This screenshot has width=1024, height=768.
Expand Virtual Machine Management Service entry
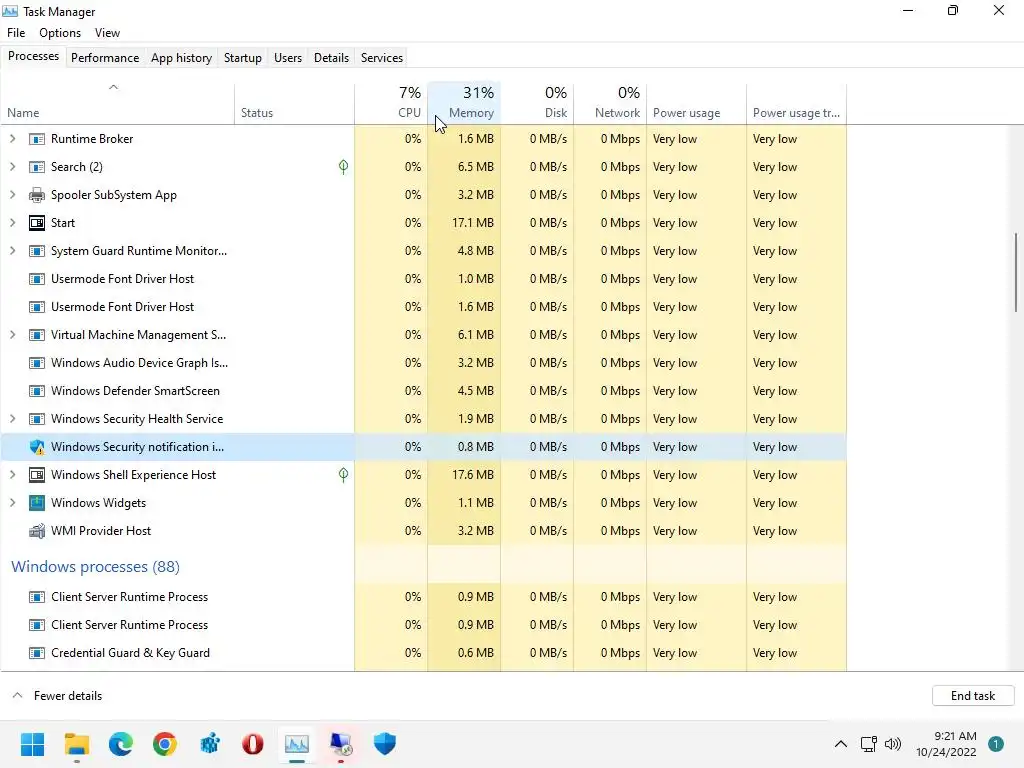pyautogui.click(x=12, y=335)
